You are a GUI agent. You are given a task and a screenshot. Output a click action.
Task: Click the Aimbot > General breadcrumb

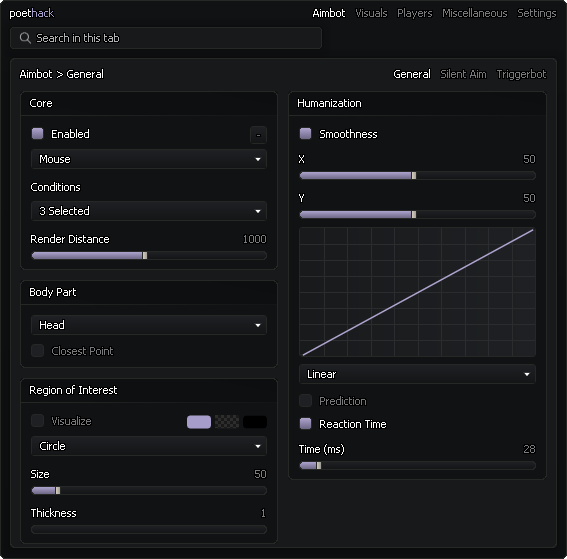[61, 74]
